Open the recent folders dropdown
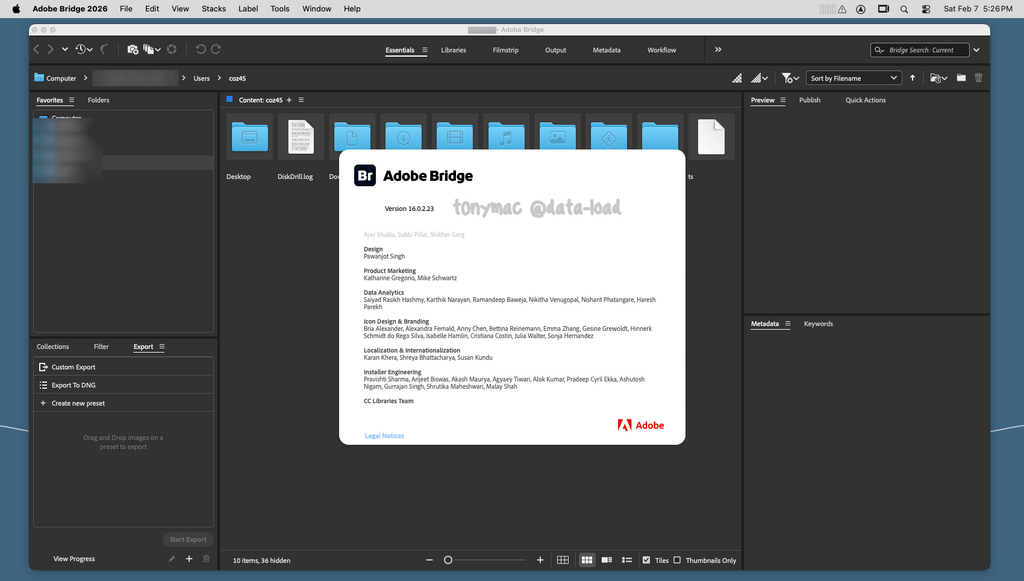Viewport: 1024px width, 581px height. pyautogui.click(x=938, y=78)
